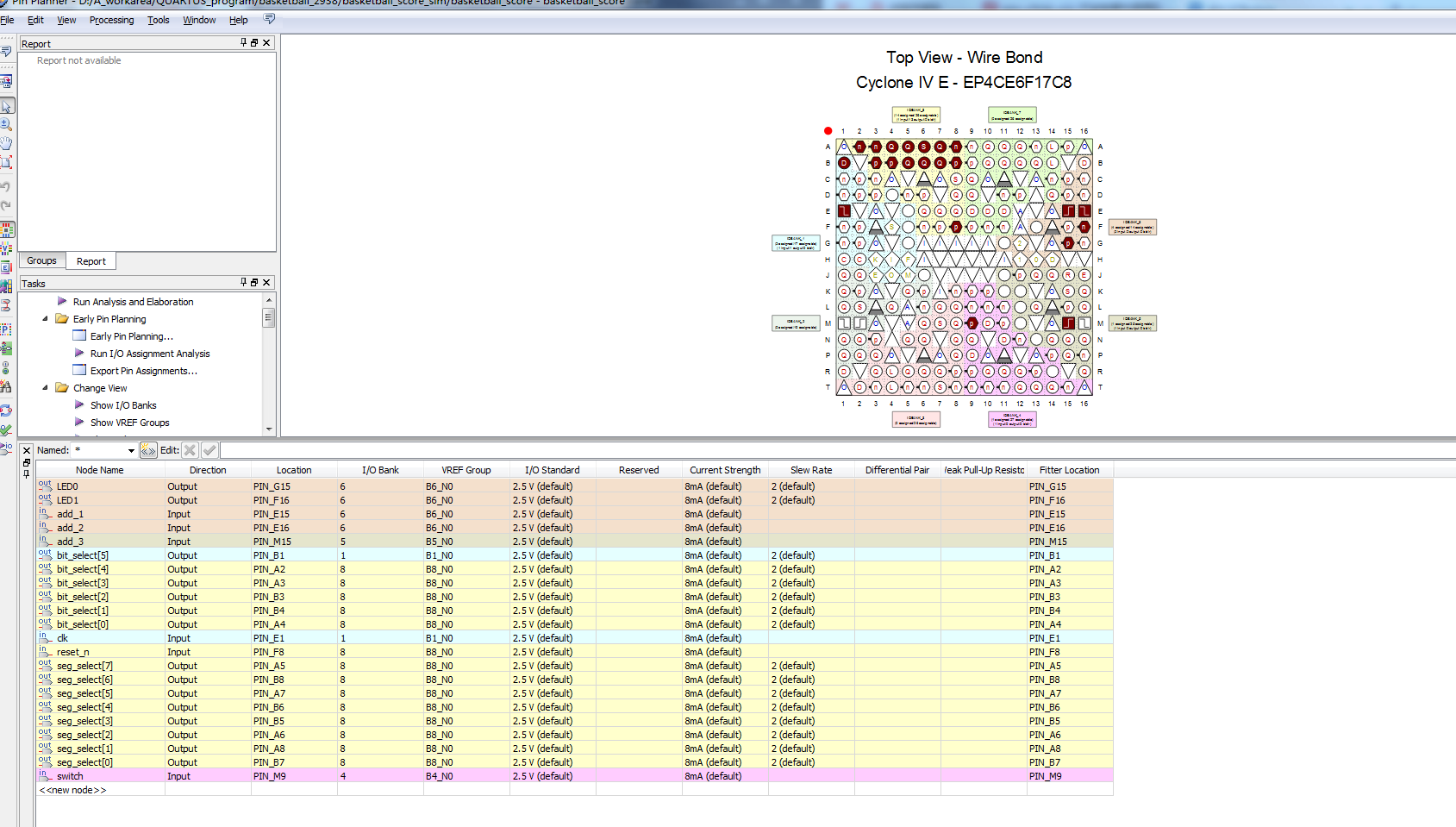Viewport: 1456px width, 827px height.
Task: Select the 'reset_n' node name
Action: pos(73,652)
